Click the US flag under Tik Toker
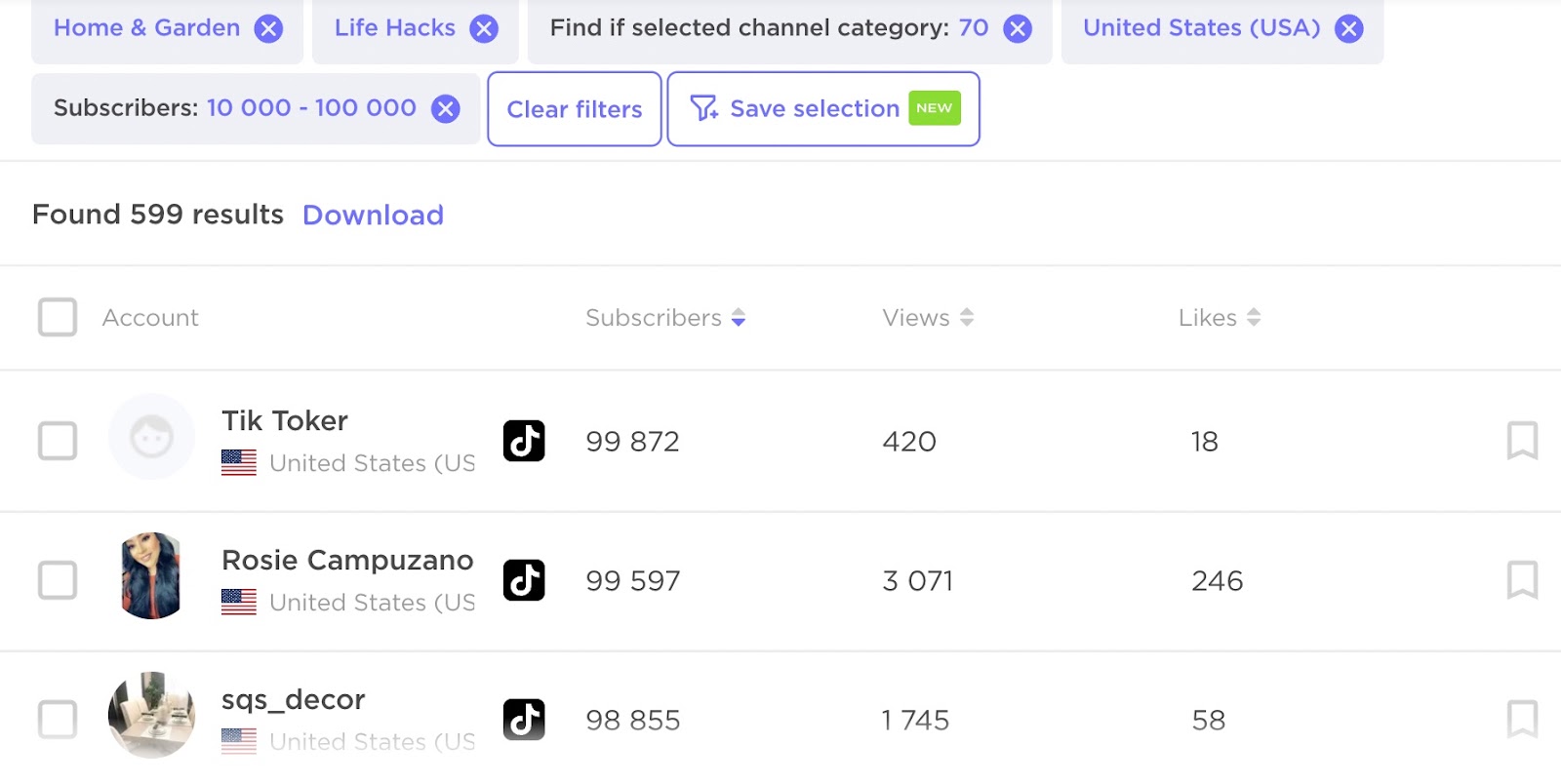Image resolution: width=1561 pixels, height=784 pixels. point(239,463)
